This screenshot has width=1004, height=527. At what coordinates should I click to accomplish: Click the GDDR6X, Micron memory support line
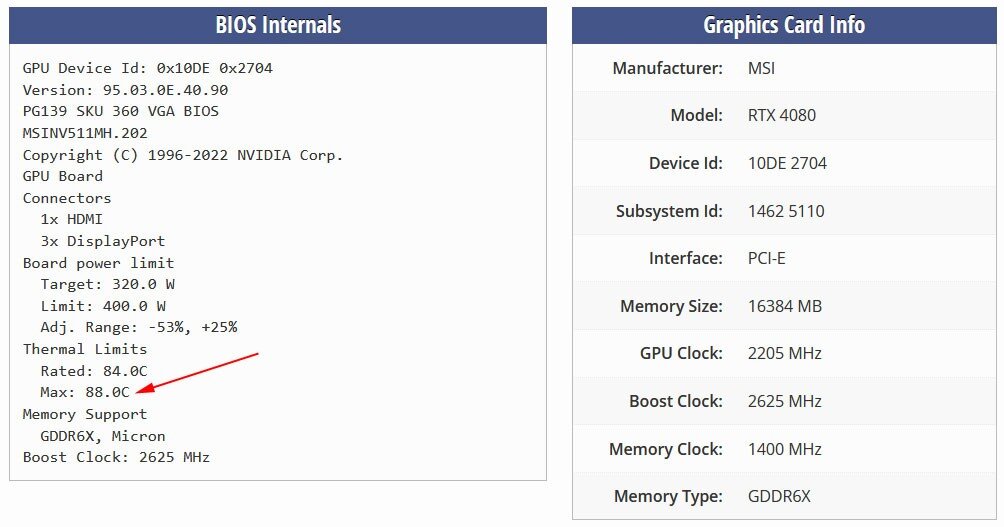[103, 436]
